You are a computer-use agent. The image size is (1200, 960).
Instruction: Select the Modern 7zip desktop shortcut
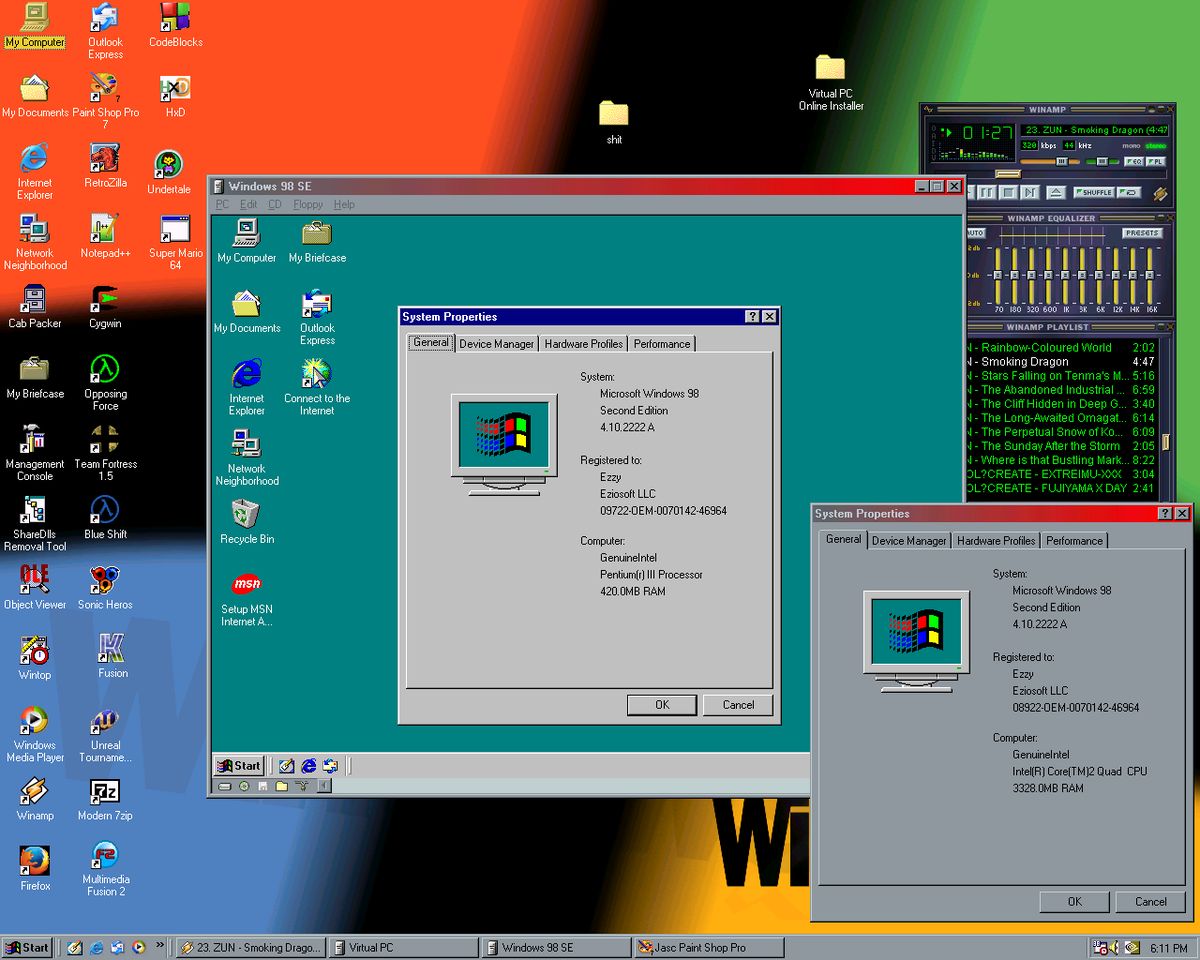(x=105, y=793)
